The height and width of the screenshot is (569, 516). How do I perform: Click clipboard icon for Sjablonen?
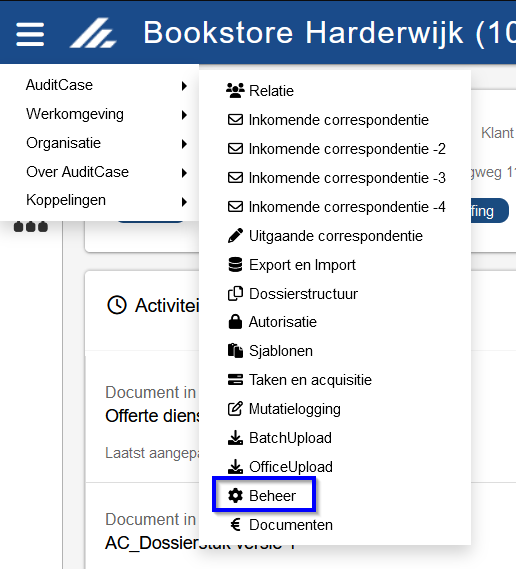click(x=235, y=351)
